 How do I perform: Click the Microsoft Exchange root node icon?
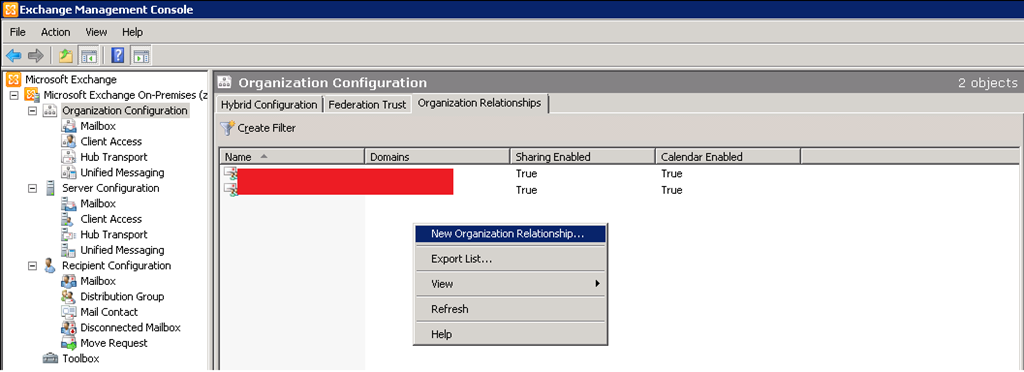(x=13, y=80)
